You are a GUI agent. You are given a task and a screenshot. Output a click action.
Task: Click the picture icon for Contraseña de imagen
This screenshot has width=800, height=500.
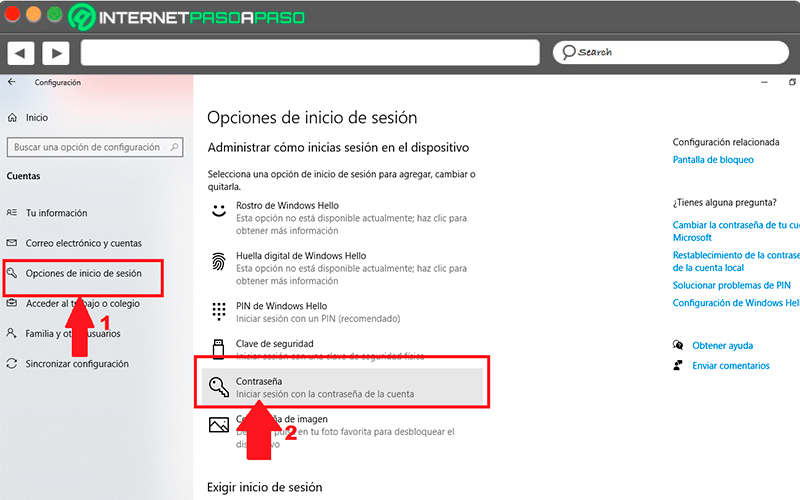219,424
